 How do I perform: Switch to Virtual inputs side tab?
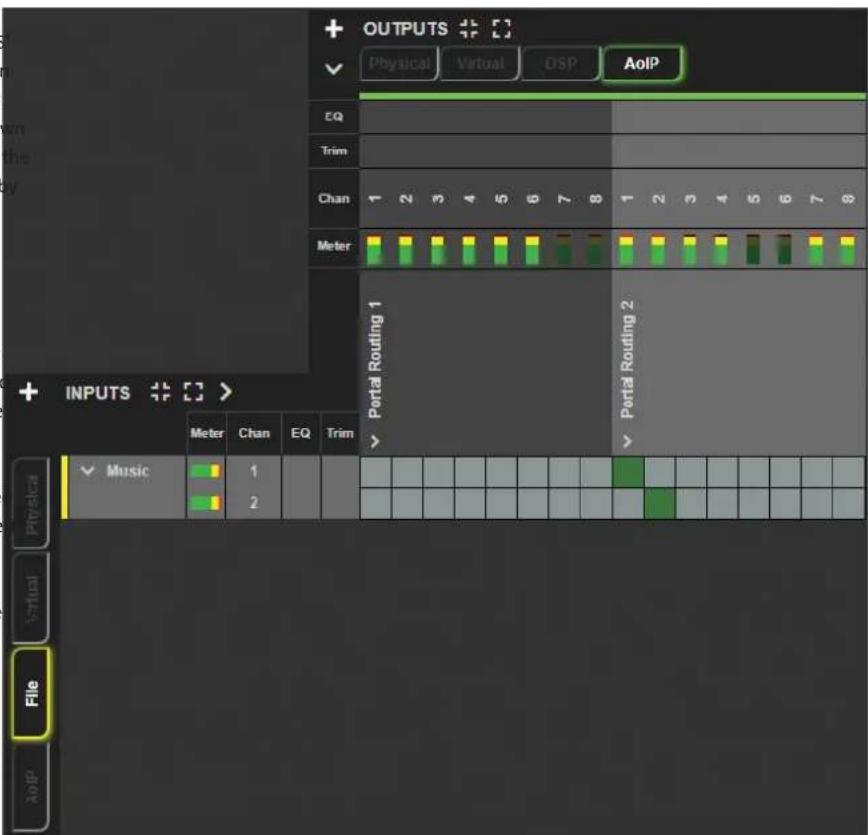coord(32,599)
